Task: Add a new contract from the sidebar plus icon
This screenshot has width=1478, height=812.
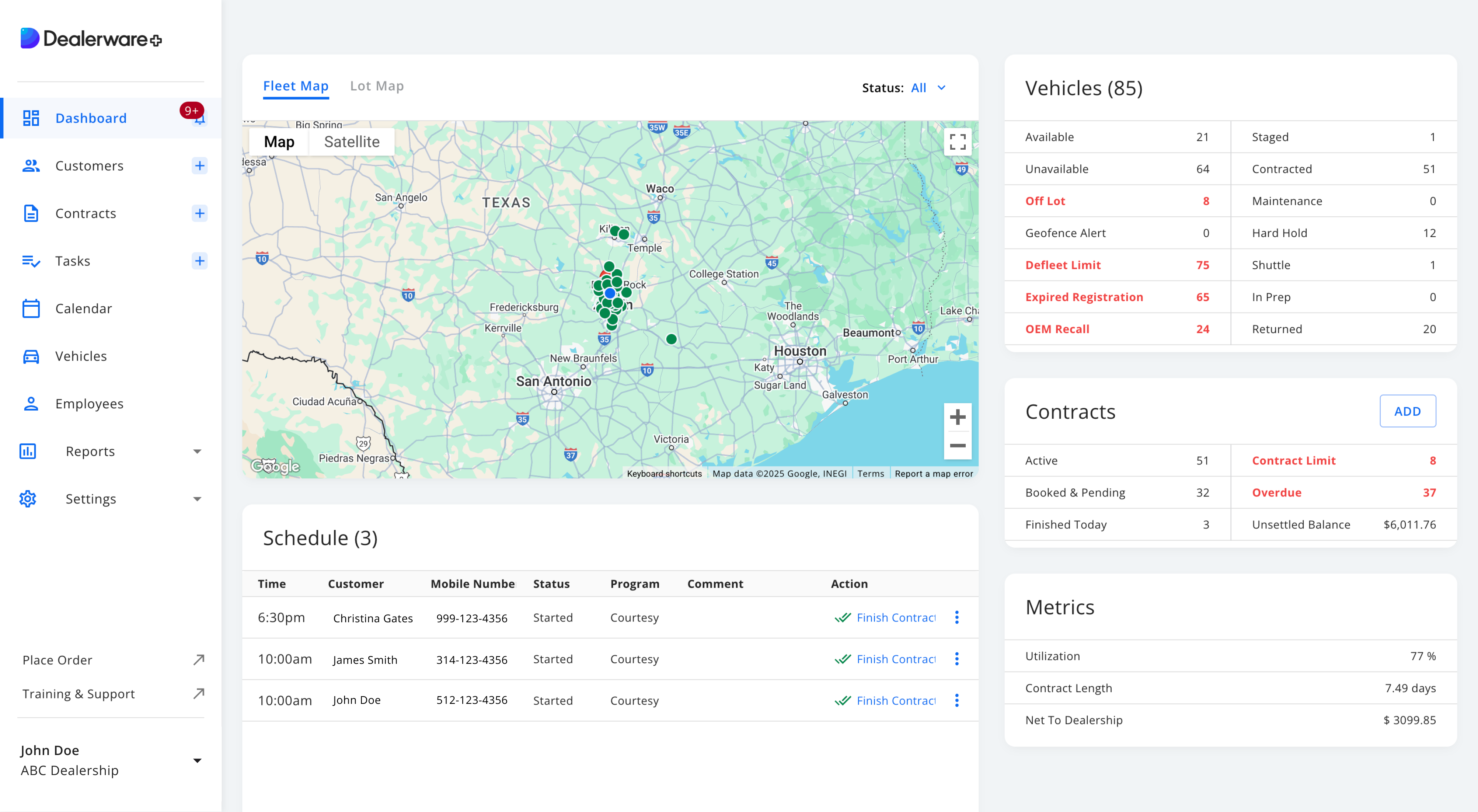Action: (x=199, y=213)
